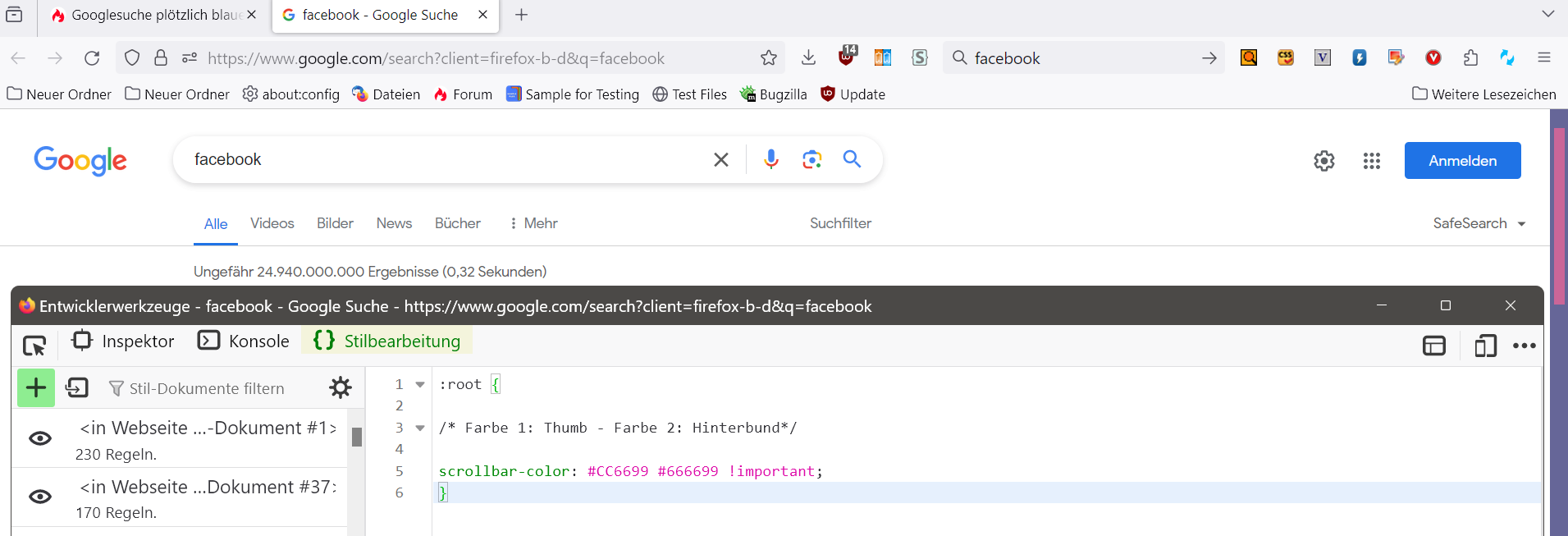
Task: Close the facebook - Google Suche tab
Action: (x=482, y=15)
